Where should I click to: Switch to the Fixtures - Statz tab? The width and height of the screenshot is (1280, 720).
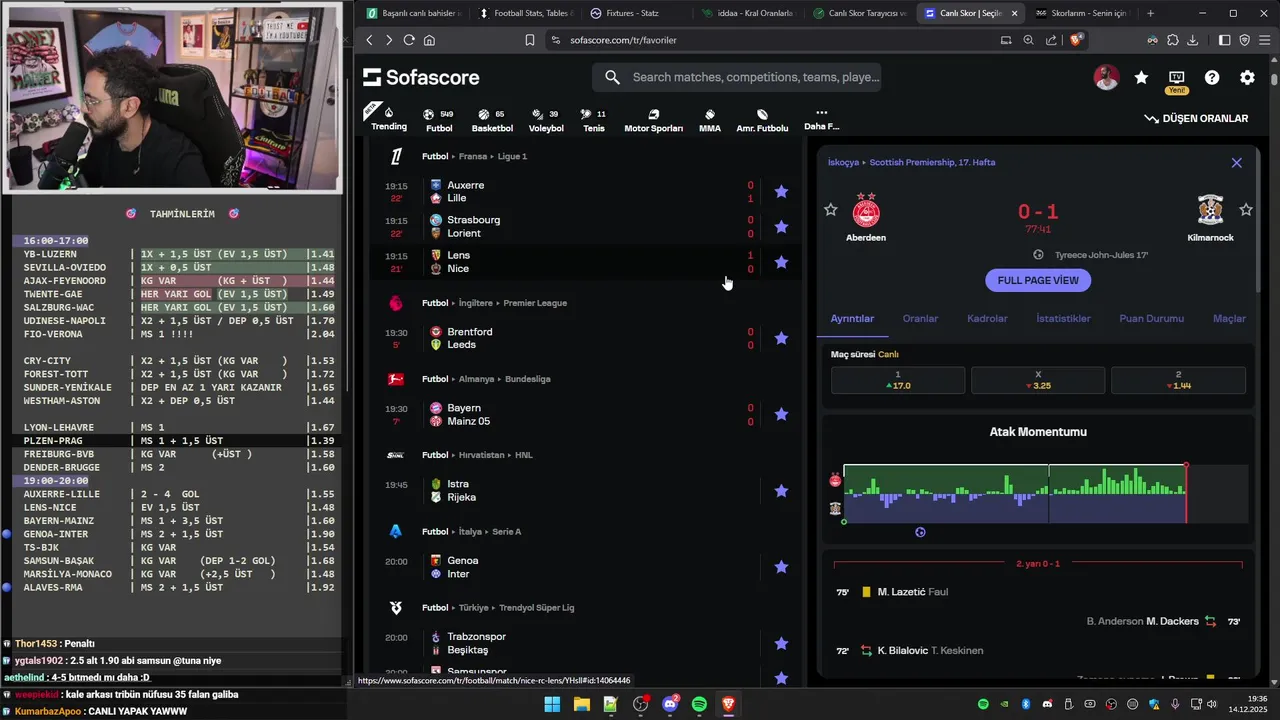coord(632,13)
